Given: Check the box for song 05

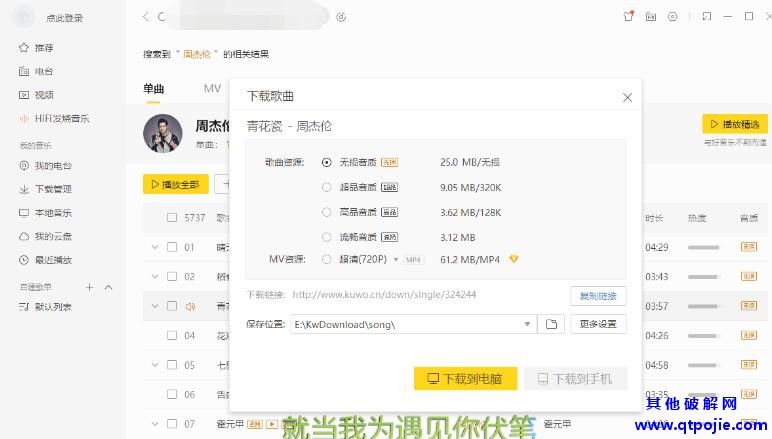Looking at the screenshot, I should click(x=172, y=365).
